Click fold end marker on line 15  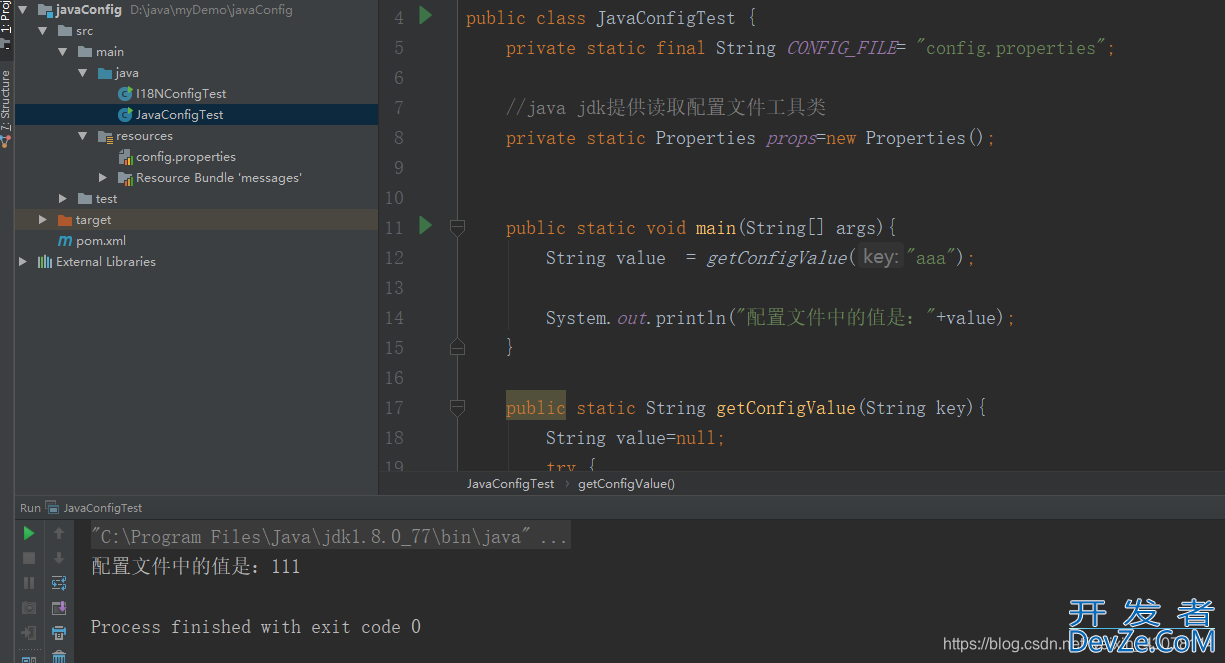tap(457, 347)
